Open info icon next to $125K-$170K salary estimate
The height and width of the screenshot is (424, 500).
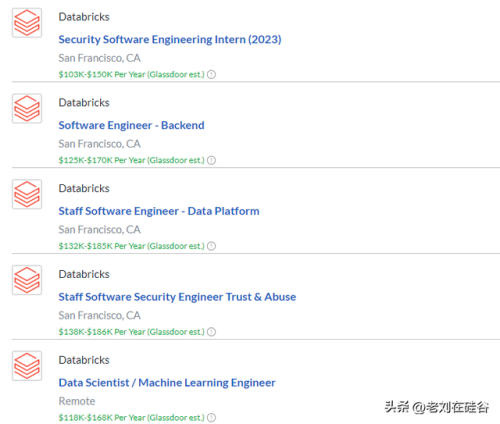pos(211,160)
